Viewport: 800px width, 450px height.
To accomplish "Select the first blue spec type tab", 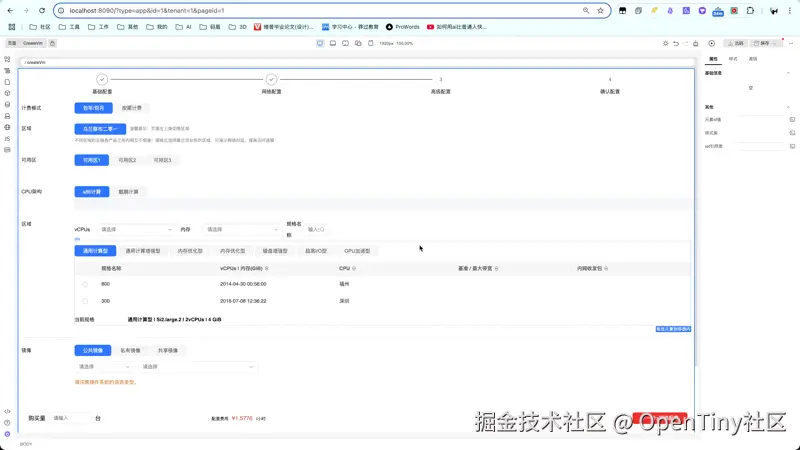I will 95,251.
